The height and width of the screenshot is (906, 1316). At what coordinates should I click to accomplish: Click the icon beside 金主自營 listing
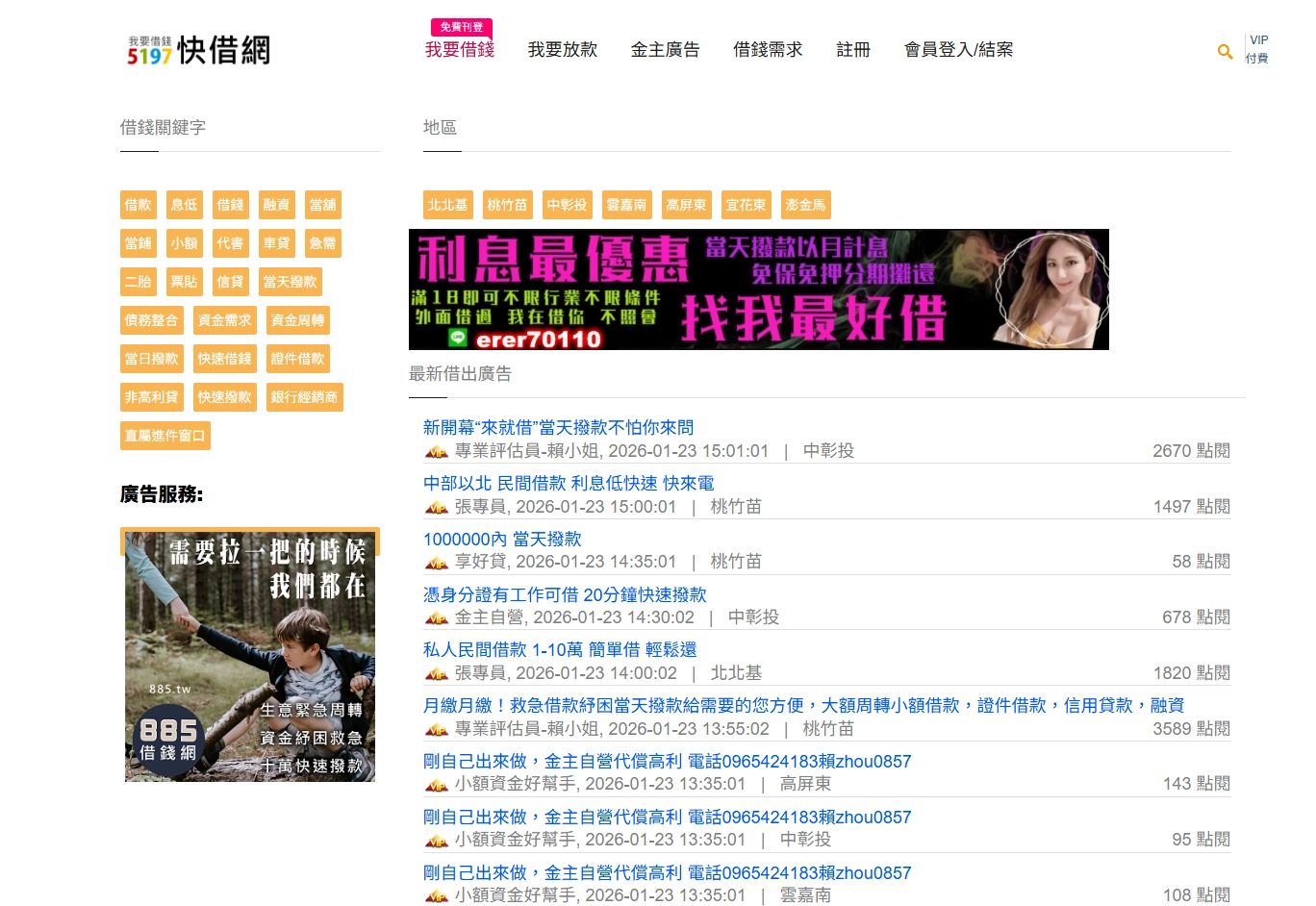tap(437, 618)
